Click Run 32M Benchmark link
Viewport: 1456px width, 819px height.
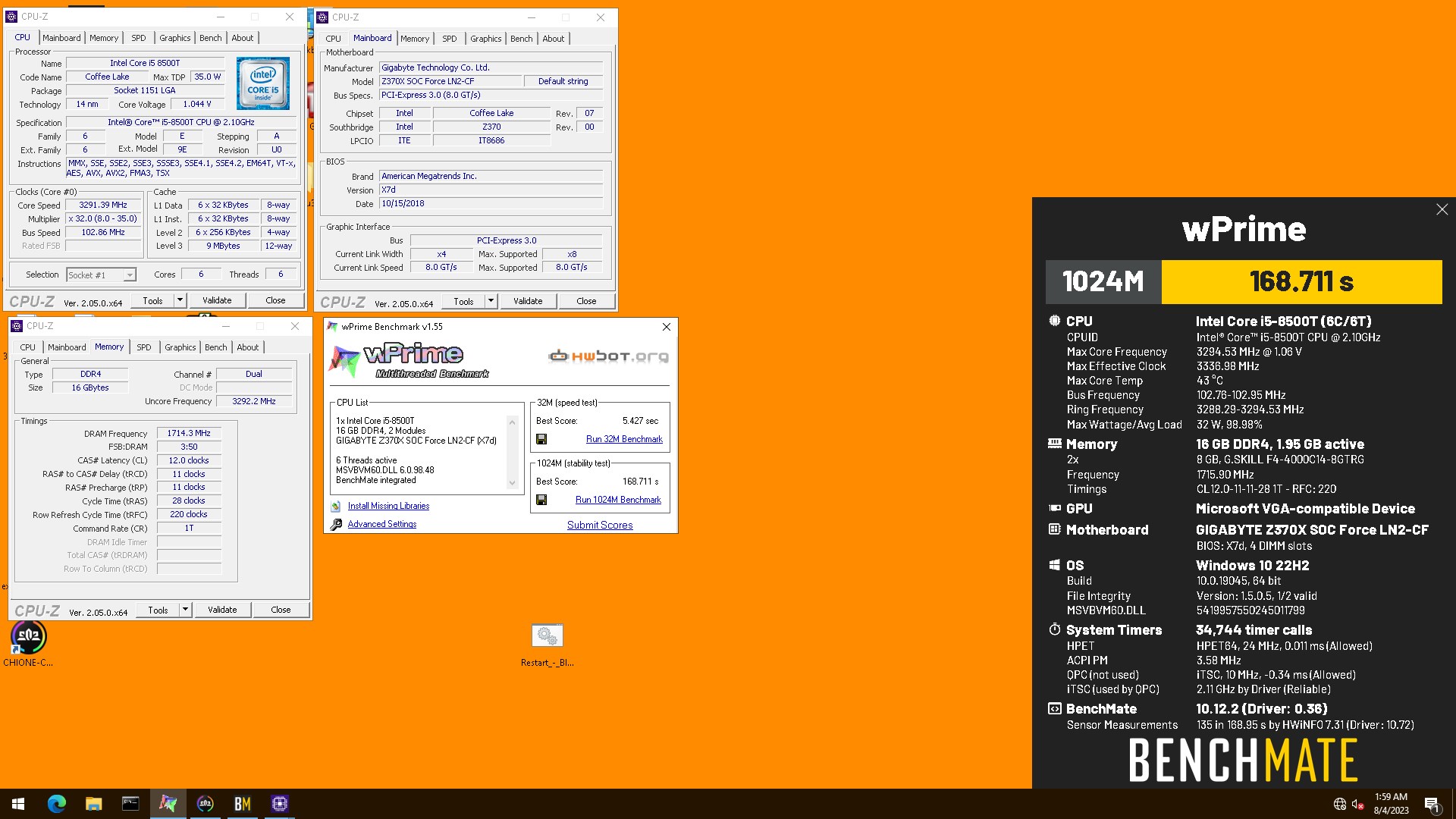tap(624, 439)
